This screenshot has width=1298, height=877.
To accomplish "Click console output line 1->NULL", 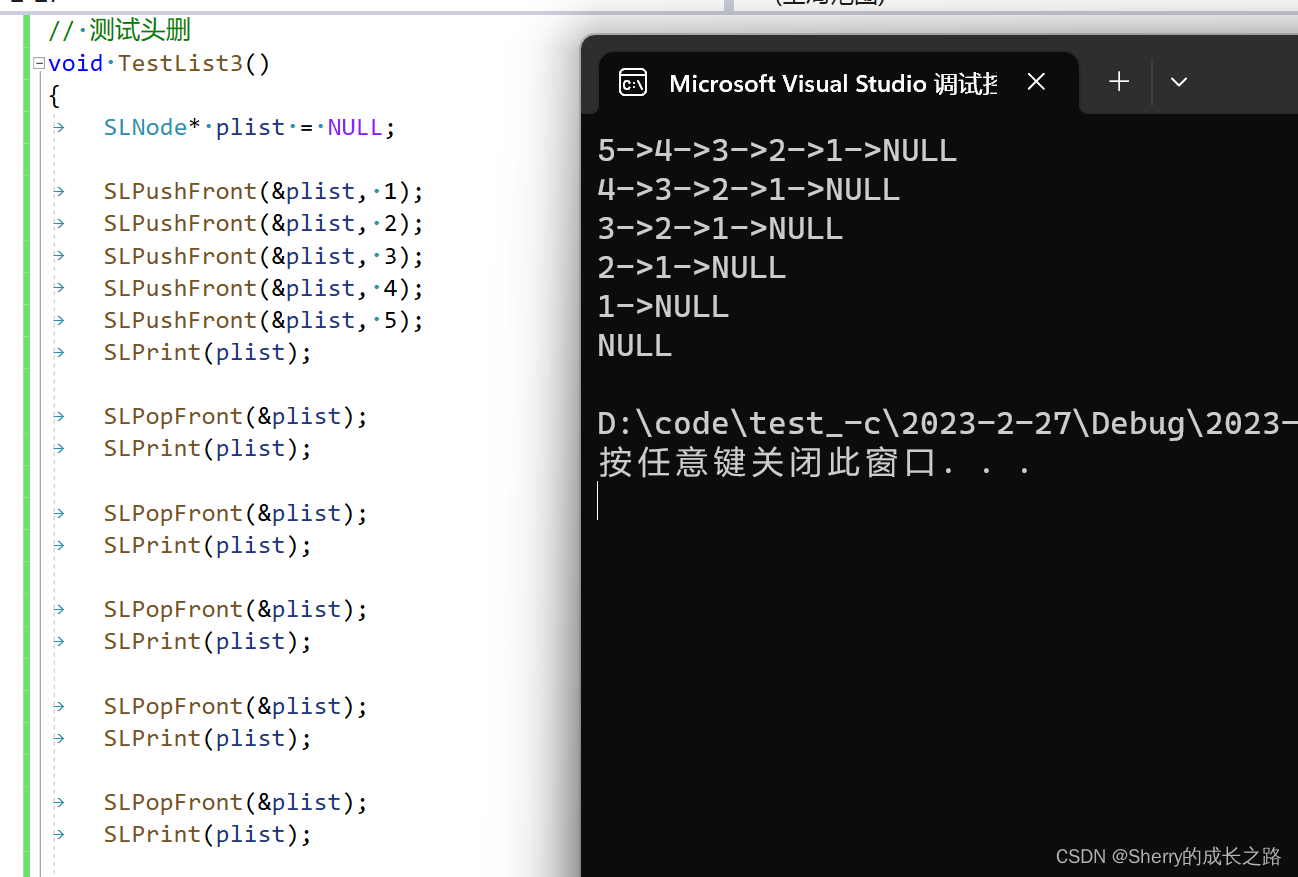I will click(x=663, y=307).
